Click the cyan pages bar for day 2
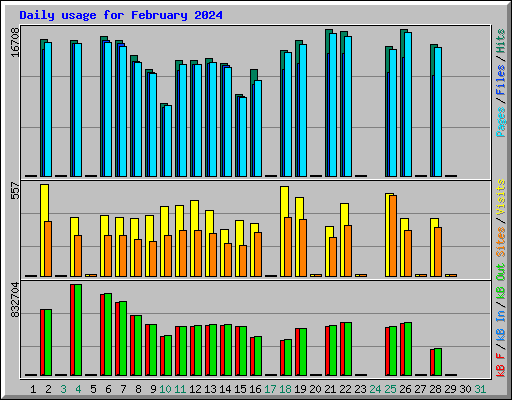 (48, 109)
